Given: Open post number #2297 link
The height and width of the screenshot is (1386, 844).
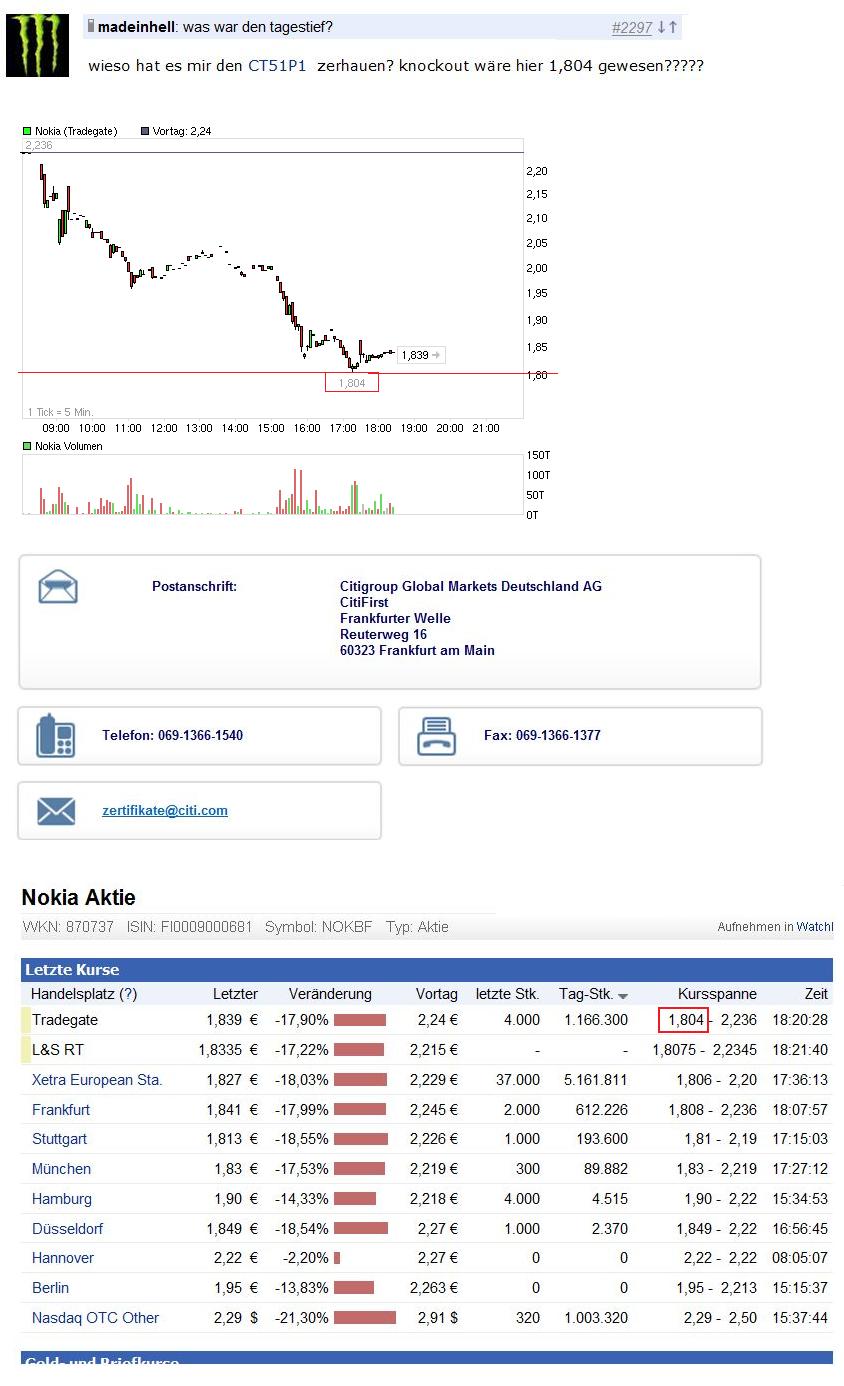Looking at the screenshot, I should tap(631, 28).
